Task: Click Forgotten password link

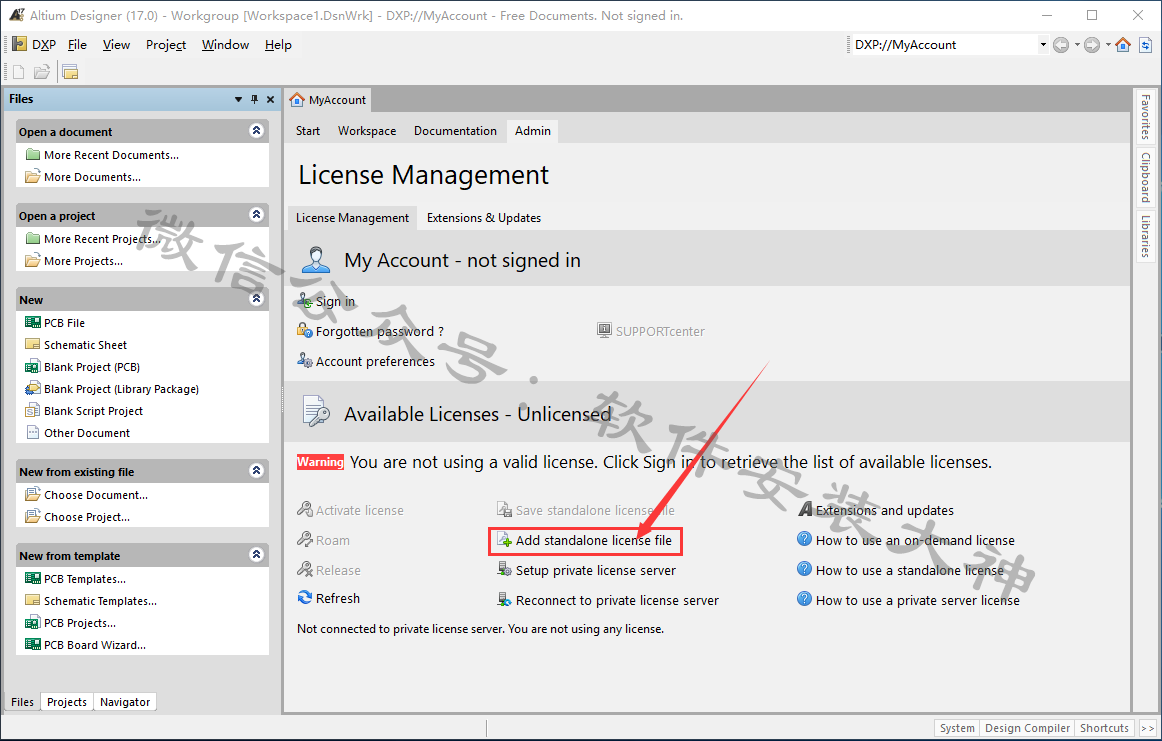Action: (x=379, y=331)
